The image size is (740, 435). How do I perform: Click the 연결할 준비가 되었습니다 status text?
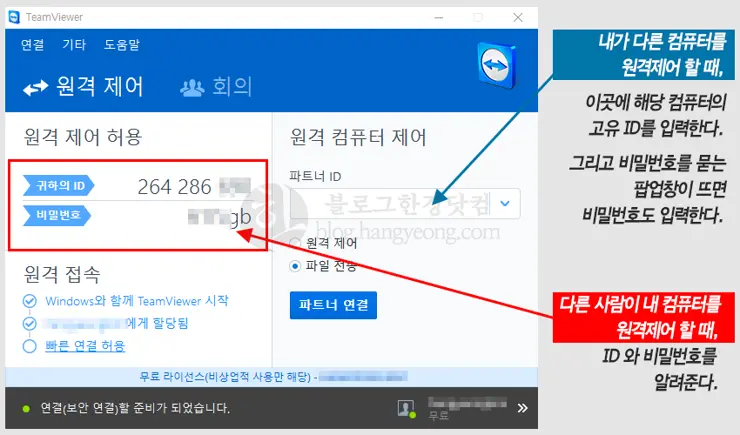tap(135, 408)
